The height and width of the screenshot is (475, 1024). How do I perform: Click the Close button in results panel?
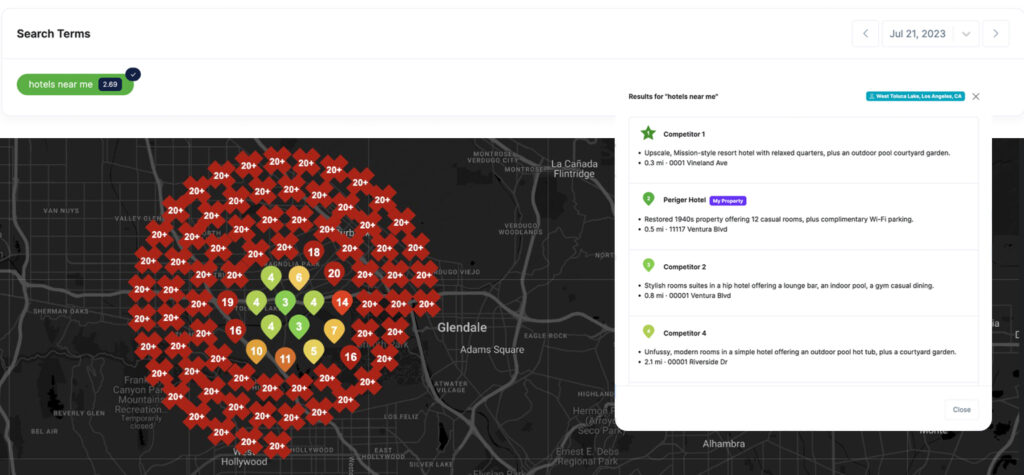tap(961, 410)
